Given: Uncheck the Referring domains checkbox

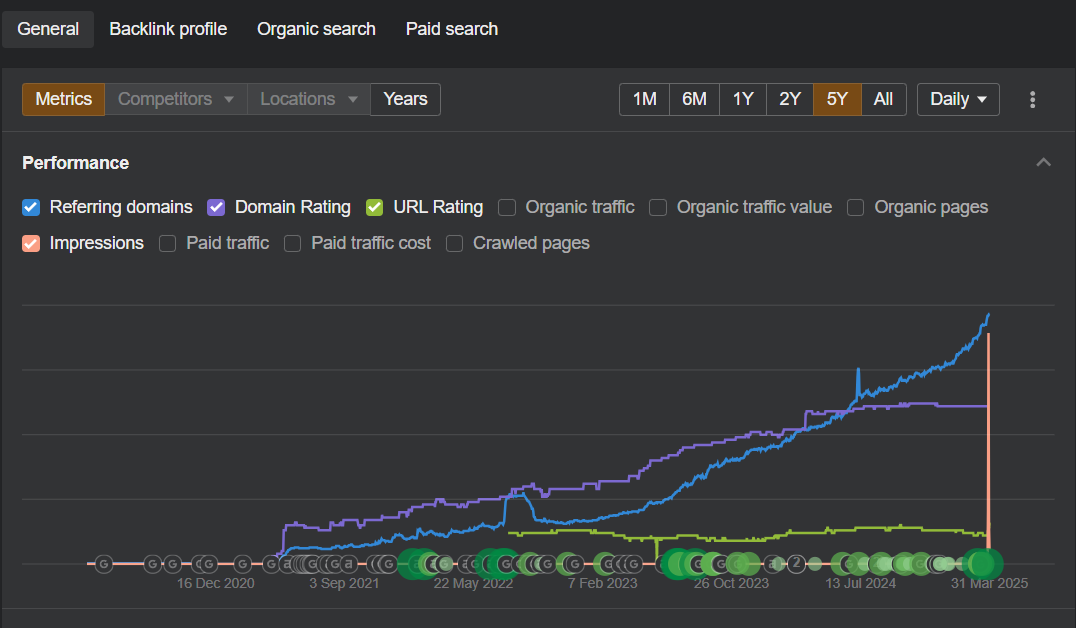Looking at the screenshot, I should (x=31, y=207).
